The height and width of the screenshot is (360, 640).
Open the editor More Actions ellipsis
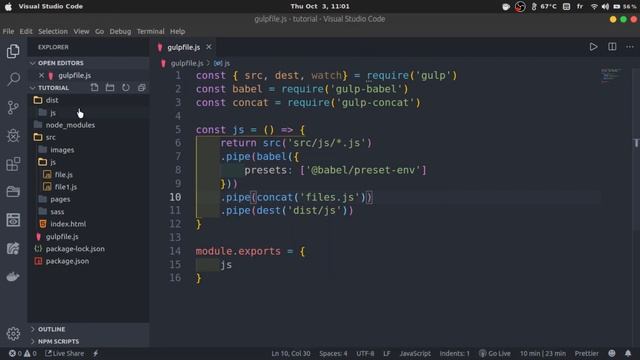(630, 47)
